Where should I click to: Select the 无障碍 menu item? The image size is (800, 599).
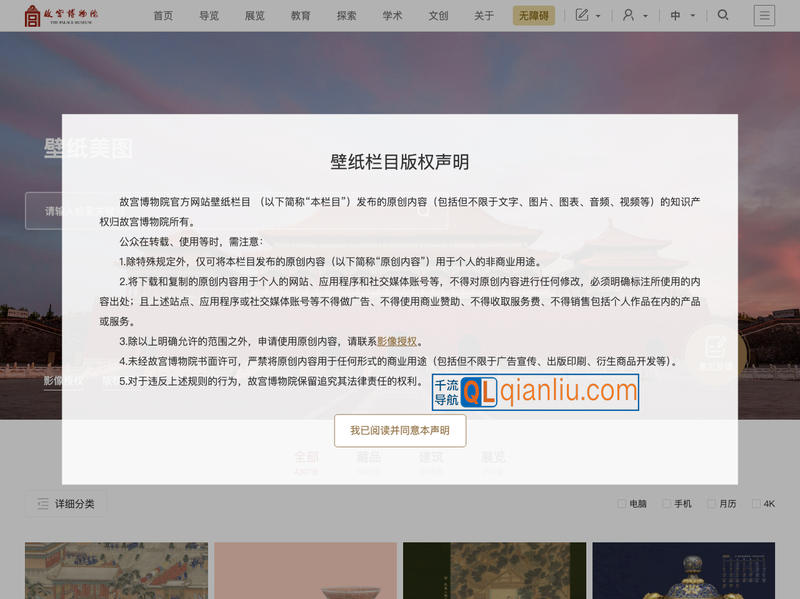click(533, 15)
